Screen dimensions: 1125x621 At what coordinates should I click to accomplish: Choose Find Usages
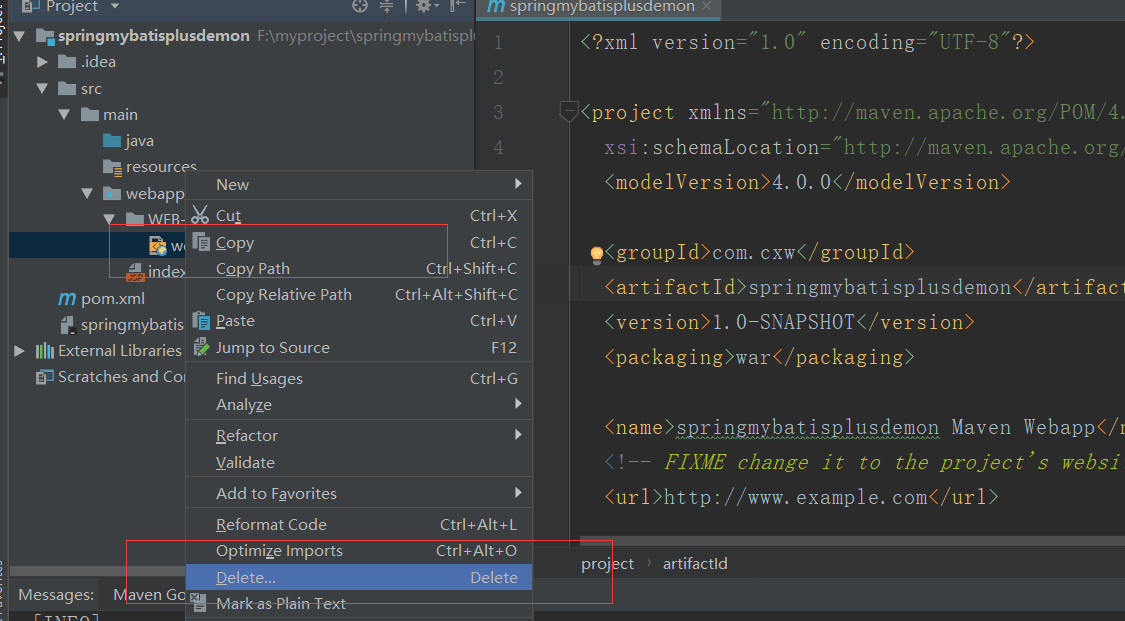point(359,378)
